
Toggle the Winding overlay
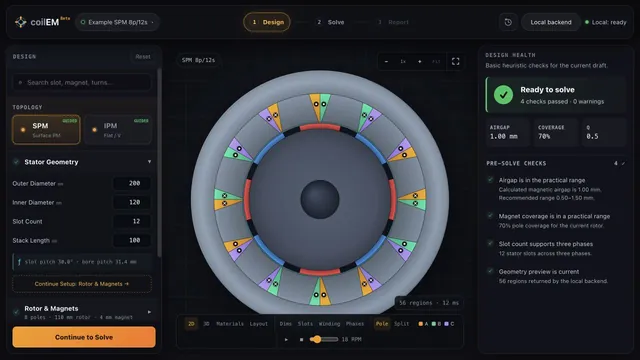(329, 324)
